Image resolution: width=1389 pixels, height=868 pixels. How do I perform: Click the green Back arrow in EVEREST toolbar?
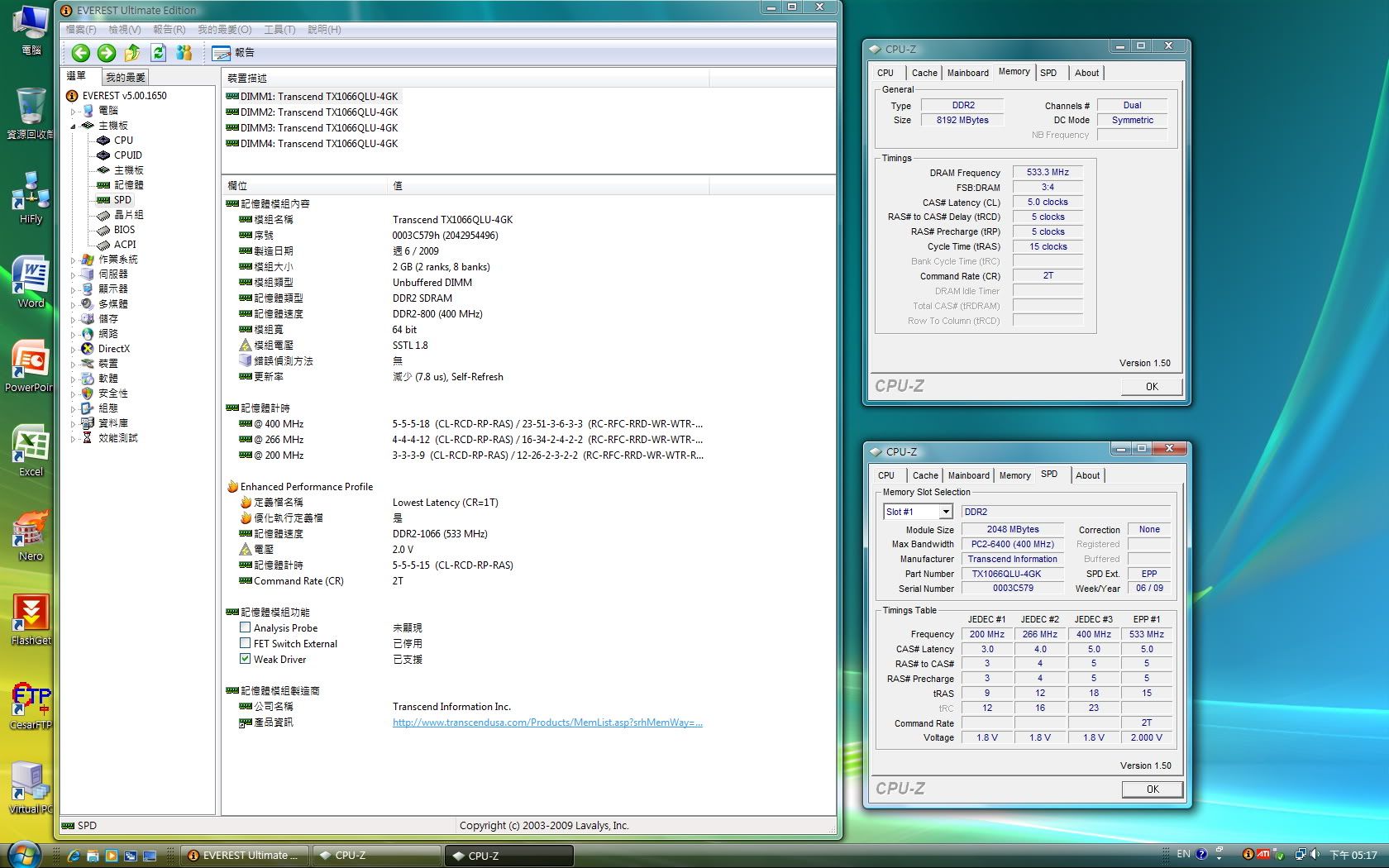80,53
